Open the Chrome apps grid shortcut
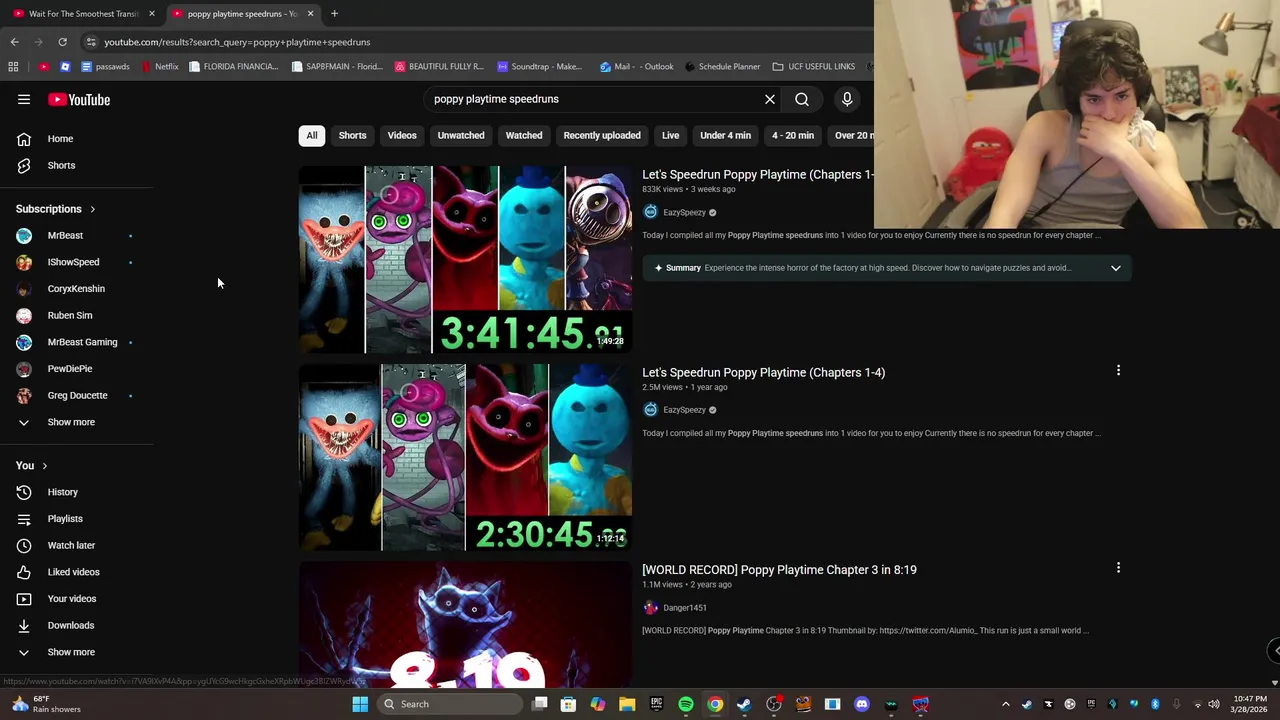The image size is (1280, 720). (13, 67)
